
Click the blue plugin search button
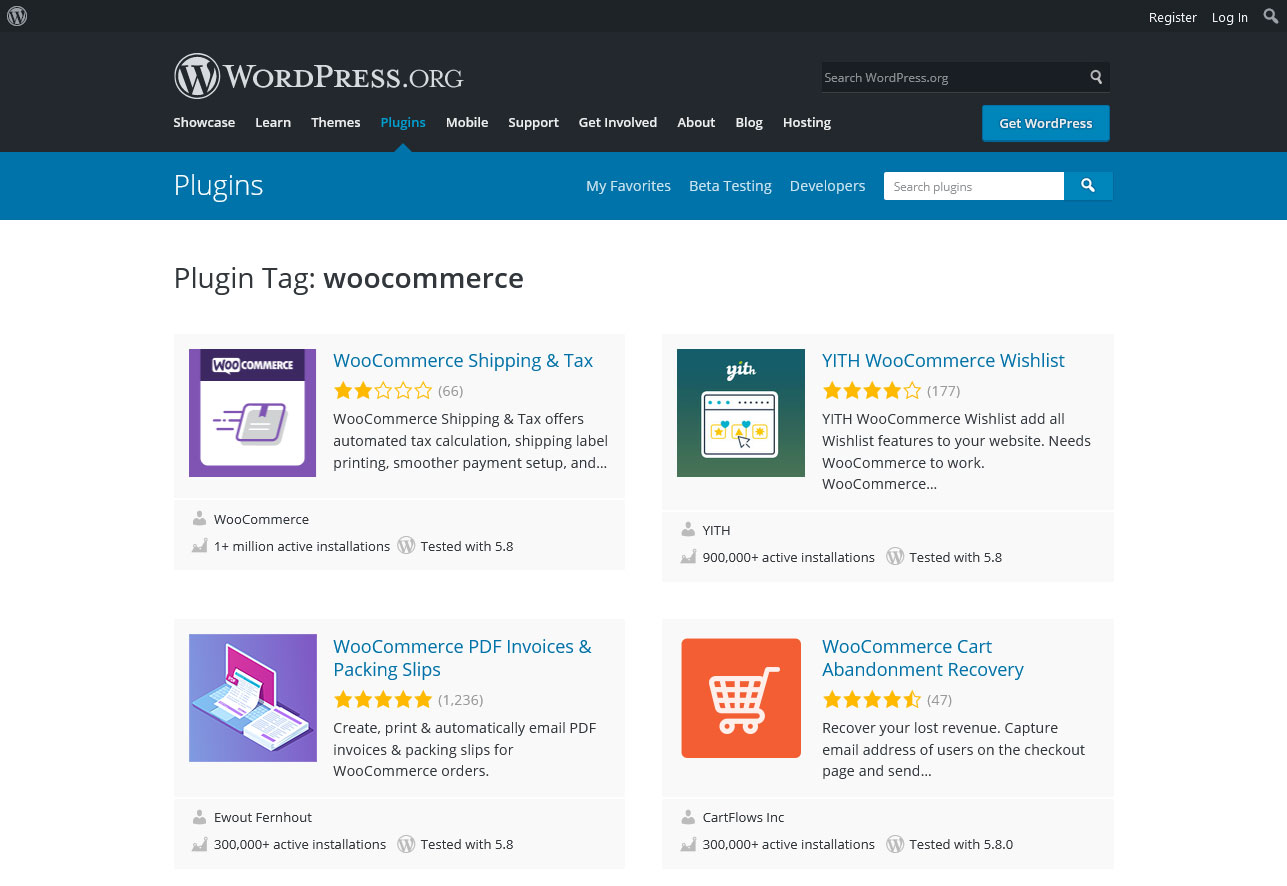tap(1088, 186)
